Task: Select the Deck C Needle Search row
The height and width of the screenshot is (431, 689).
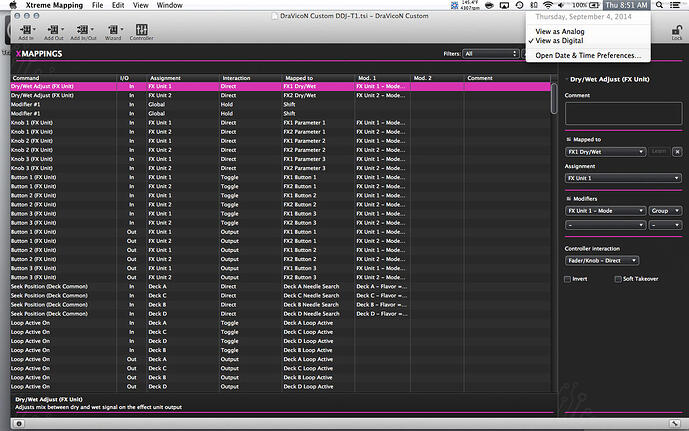Action: click(280, 296)
